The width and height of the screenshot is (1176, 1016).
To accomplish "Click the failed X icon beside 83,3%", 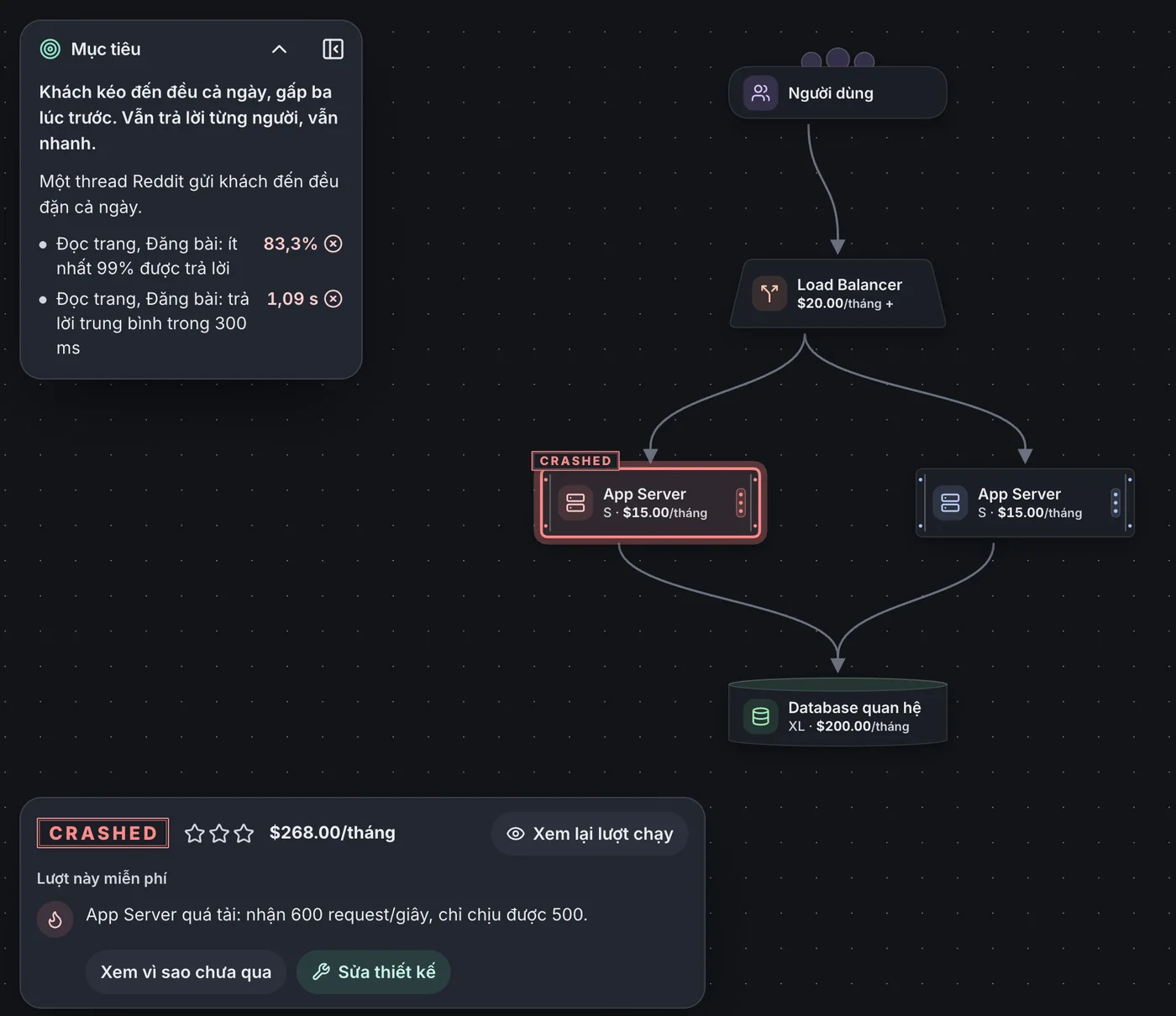I will 333,244.
